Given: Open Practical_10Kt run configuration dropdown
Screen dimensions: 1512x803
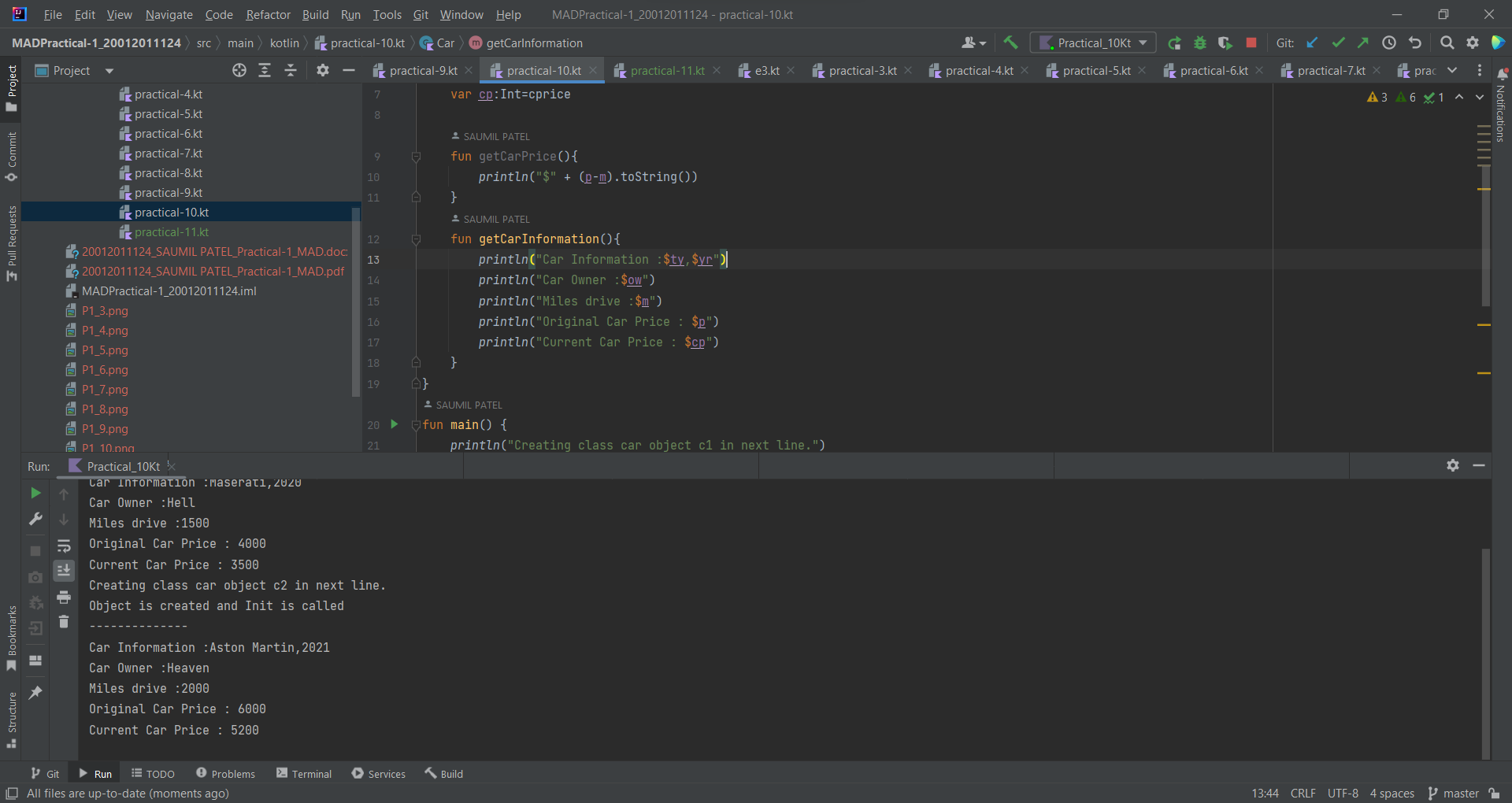Looking at the screenshot, I should click(x=1093, y=43).
